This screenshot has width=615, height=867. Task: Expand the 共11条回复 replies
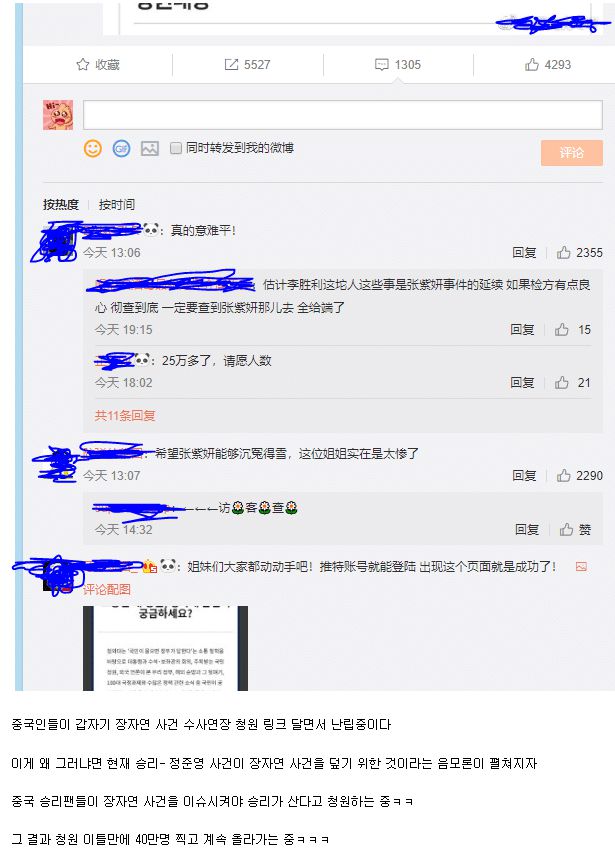(x=124, y=416)
